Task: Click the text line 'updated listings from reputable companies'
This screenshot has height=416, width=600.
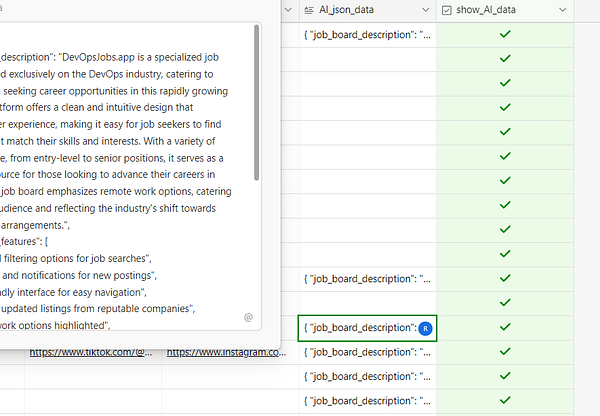Action: (x=98, y=309)
